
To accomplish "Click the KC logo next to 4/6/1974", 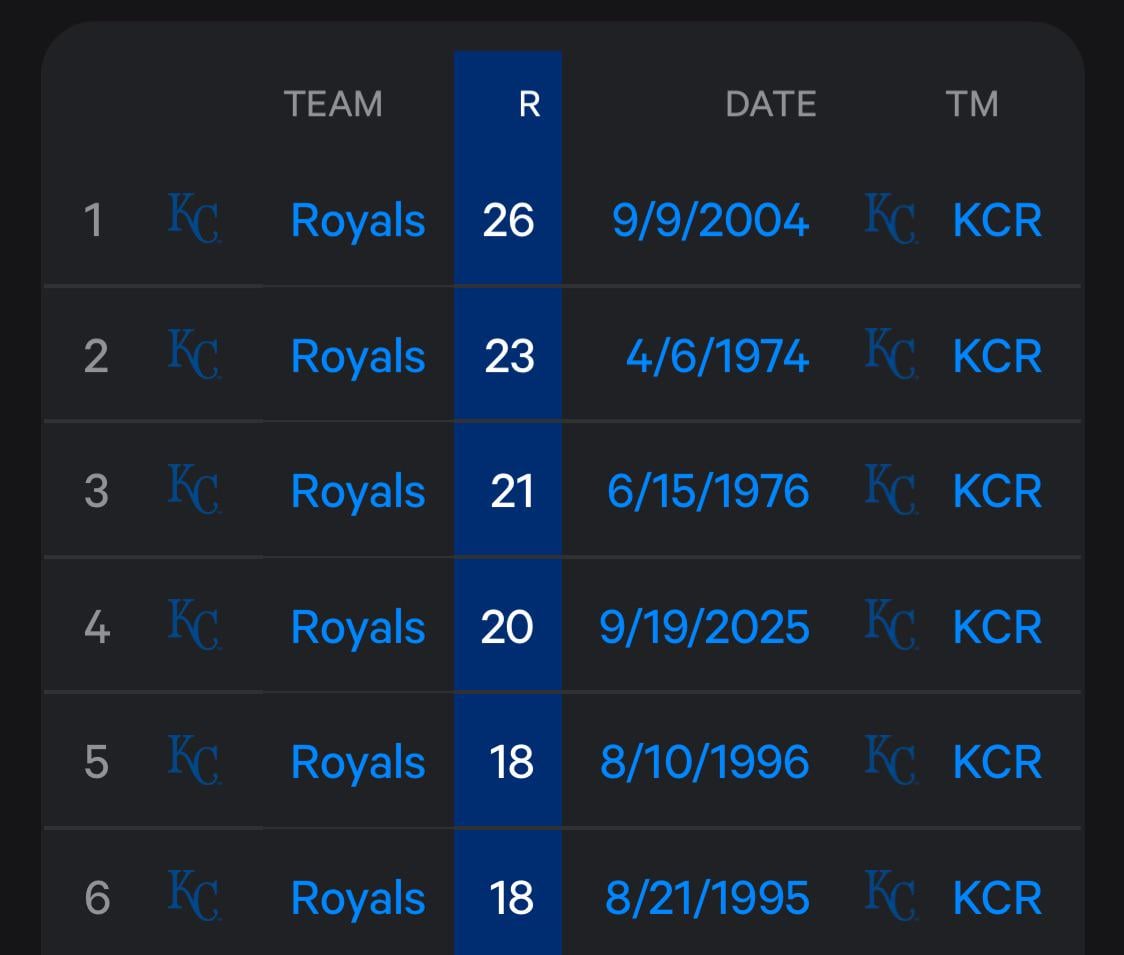I will (x=196, y=355).
